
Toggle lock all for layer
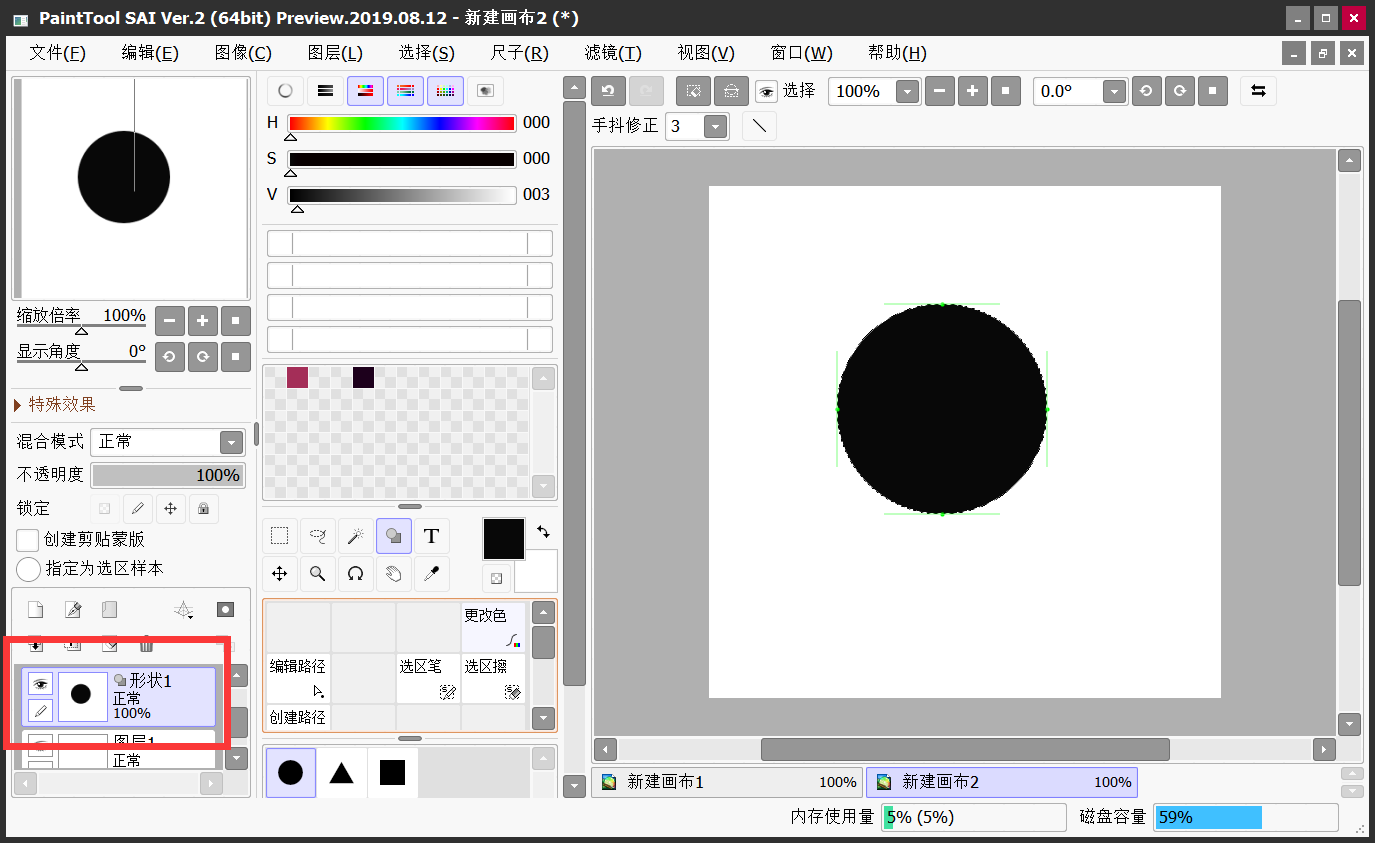(203, 508)
